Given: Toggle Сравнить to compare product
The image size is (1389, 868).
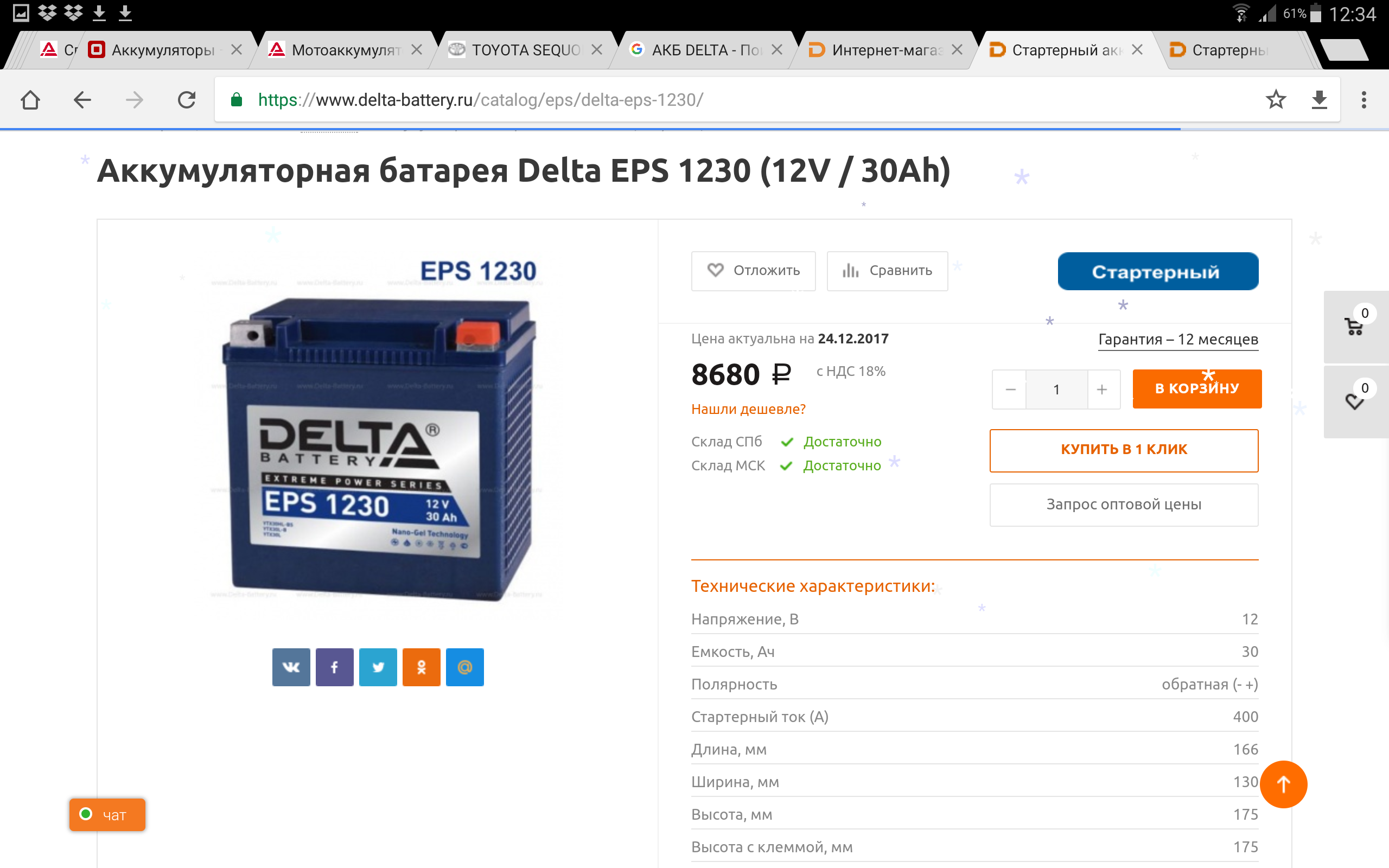Looking at the screenshot, I should [887, 271].
